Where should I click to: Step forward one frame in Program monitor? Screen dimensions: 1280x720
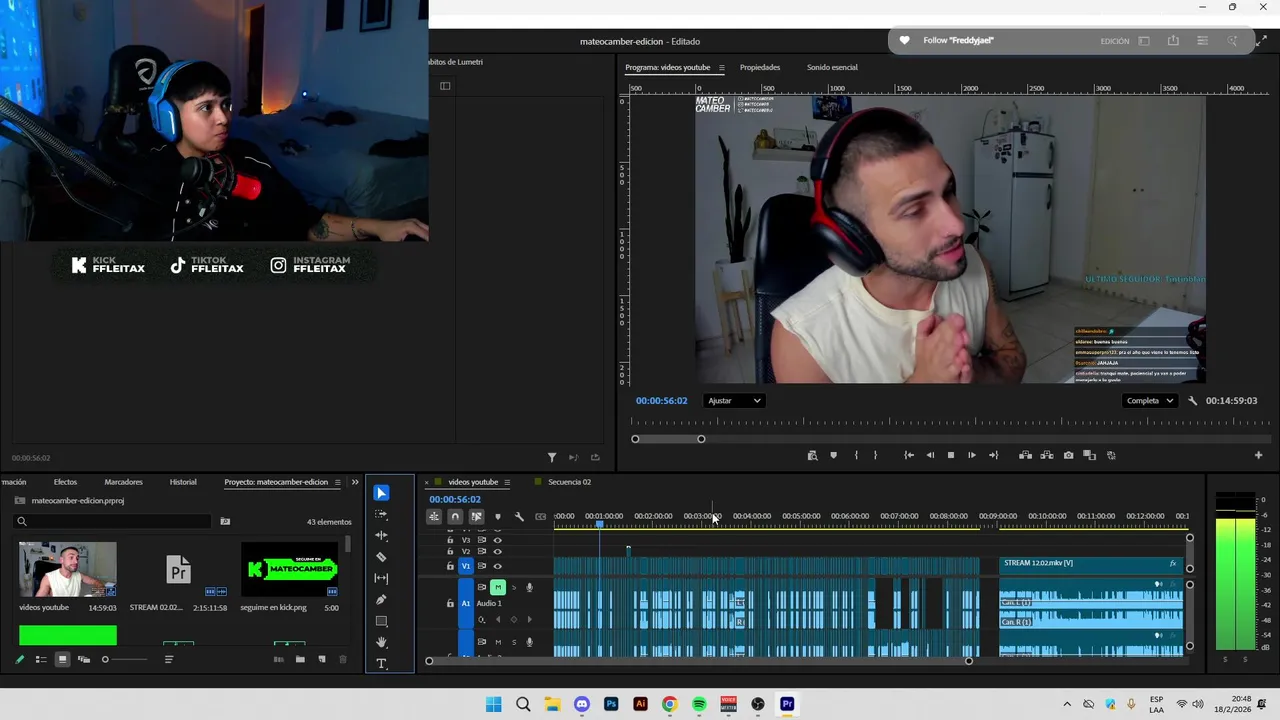pyautogui.click(x=971, y=455)
